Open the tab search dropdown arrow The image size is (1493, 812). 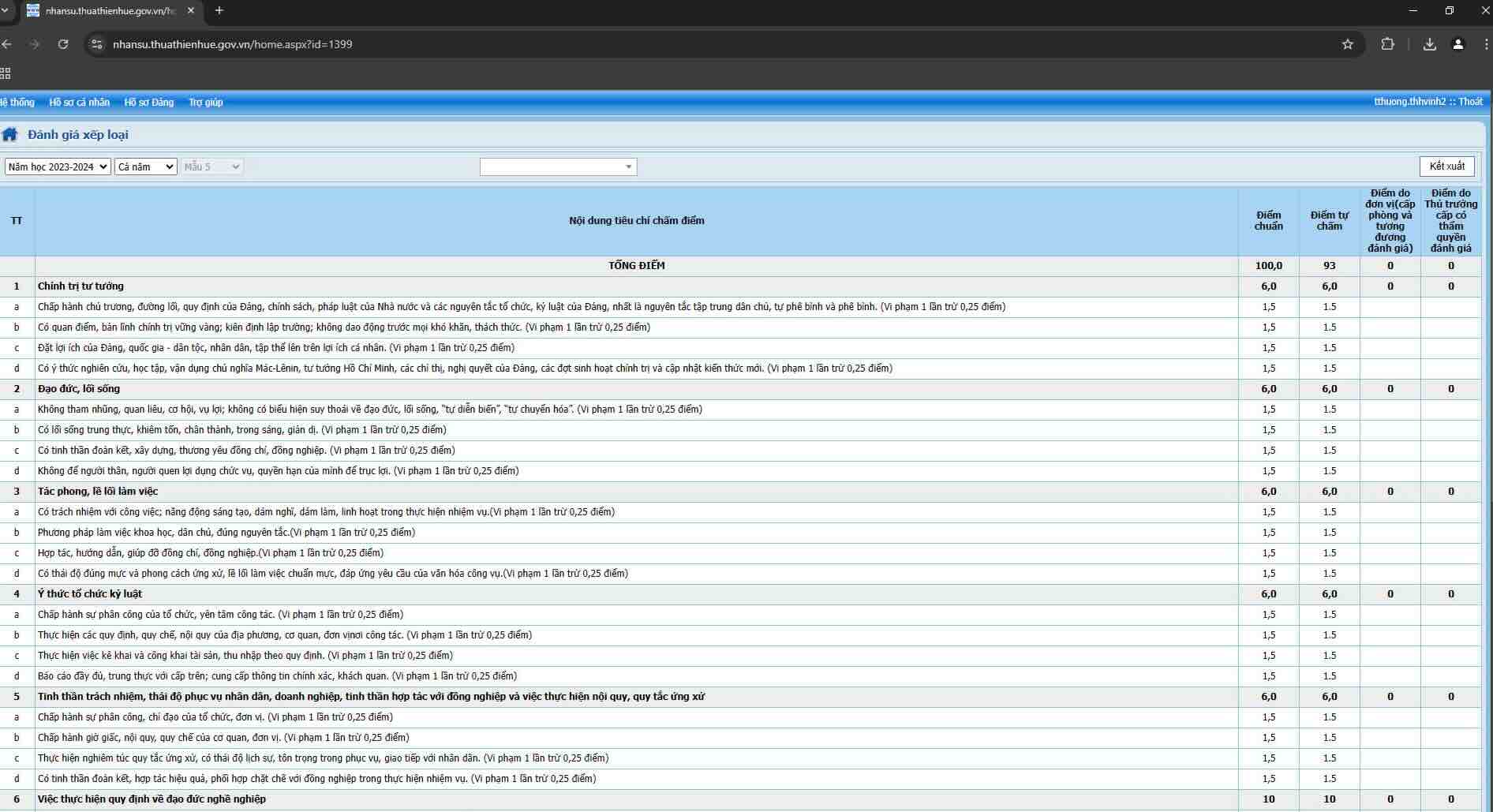[4, 10]
